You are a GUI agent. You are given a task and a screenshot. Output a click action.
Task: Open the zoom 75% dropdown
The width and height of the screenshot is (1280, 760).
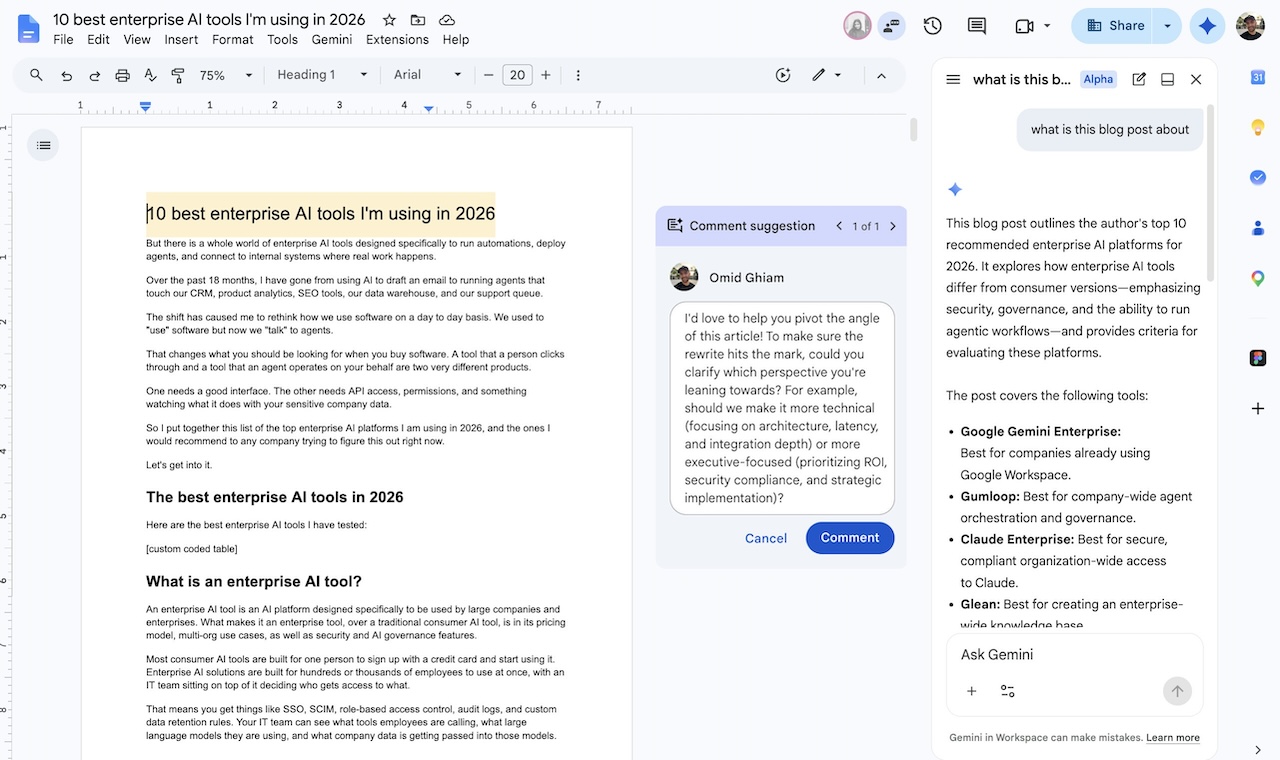[x=226, y=75]
